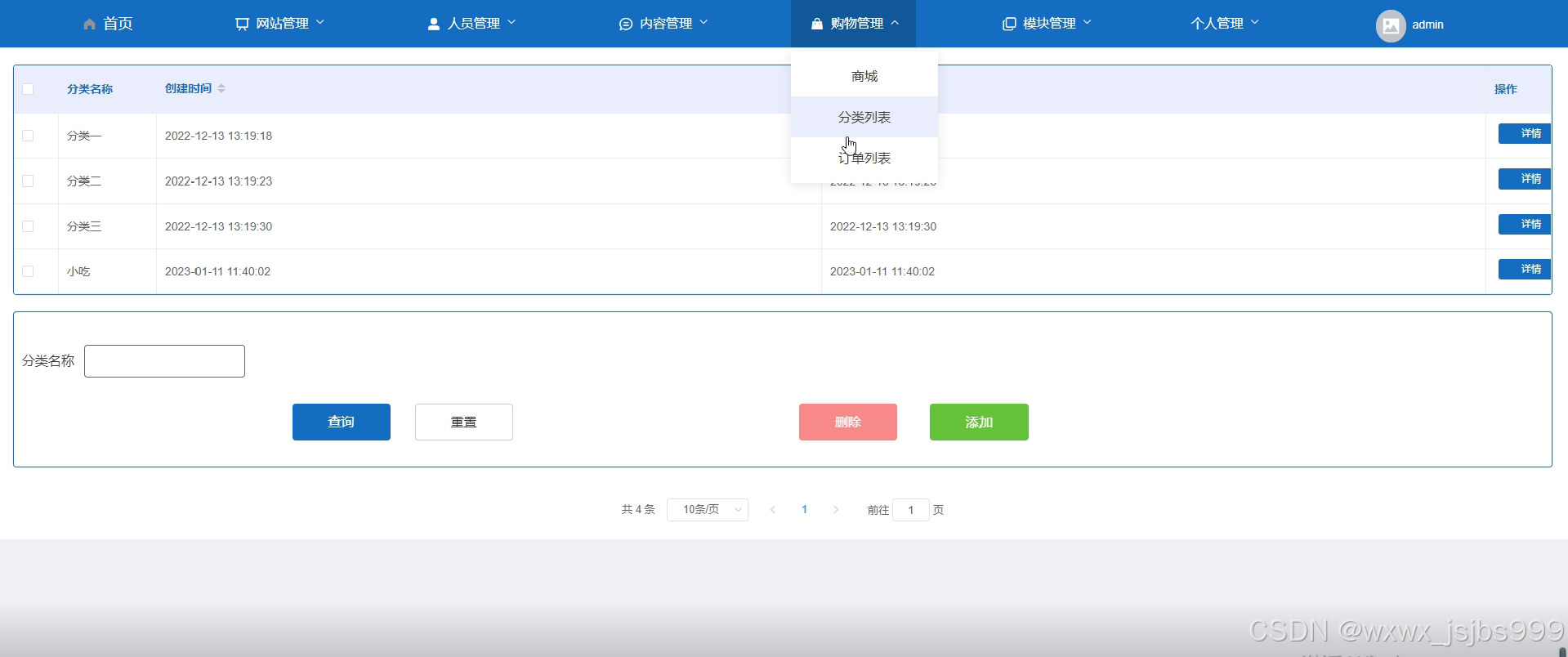Click the 操作 column header
Viewport: 1568px width, 657px height.
click(1506, 89)
